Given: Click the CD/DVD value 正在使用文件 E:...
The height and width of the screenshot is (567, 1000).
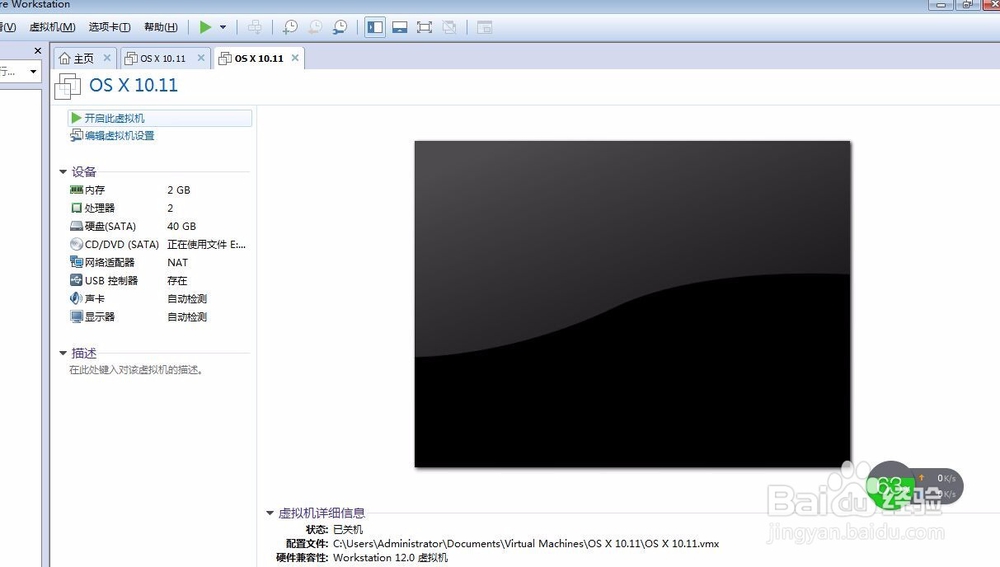Looking at the screenshot, I should pos(206,244).
